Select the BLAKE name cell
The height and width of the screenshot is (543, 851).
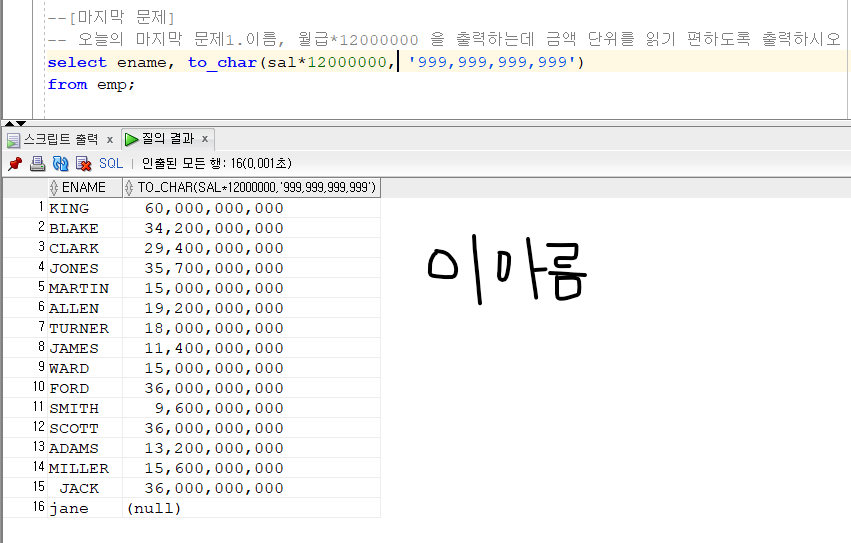coord(85,228)
